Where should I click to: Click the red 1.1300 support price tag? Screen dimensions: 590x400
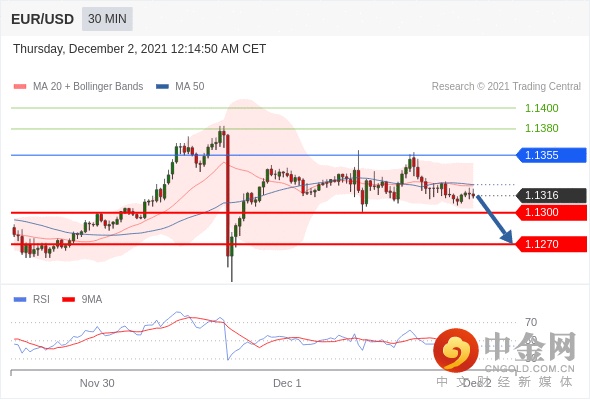551,213
